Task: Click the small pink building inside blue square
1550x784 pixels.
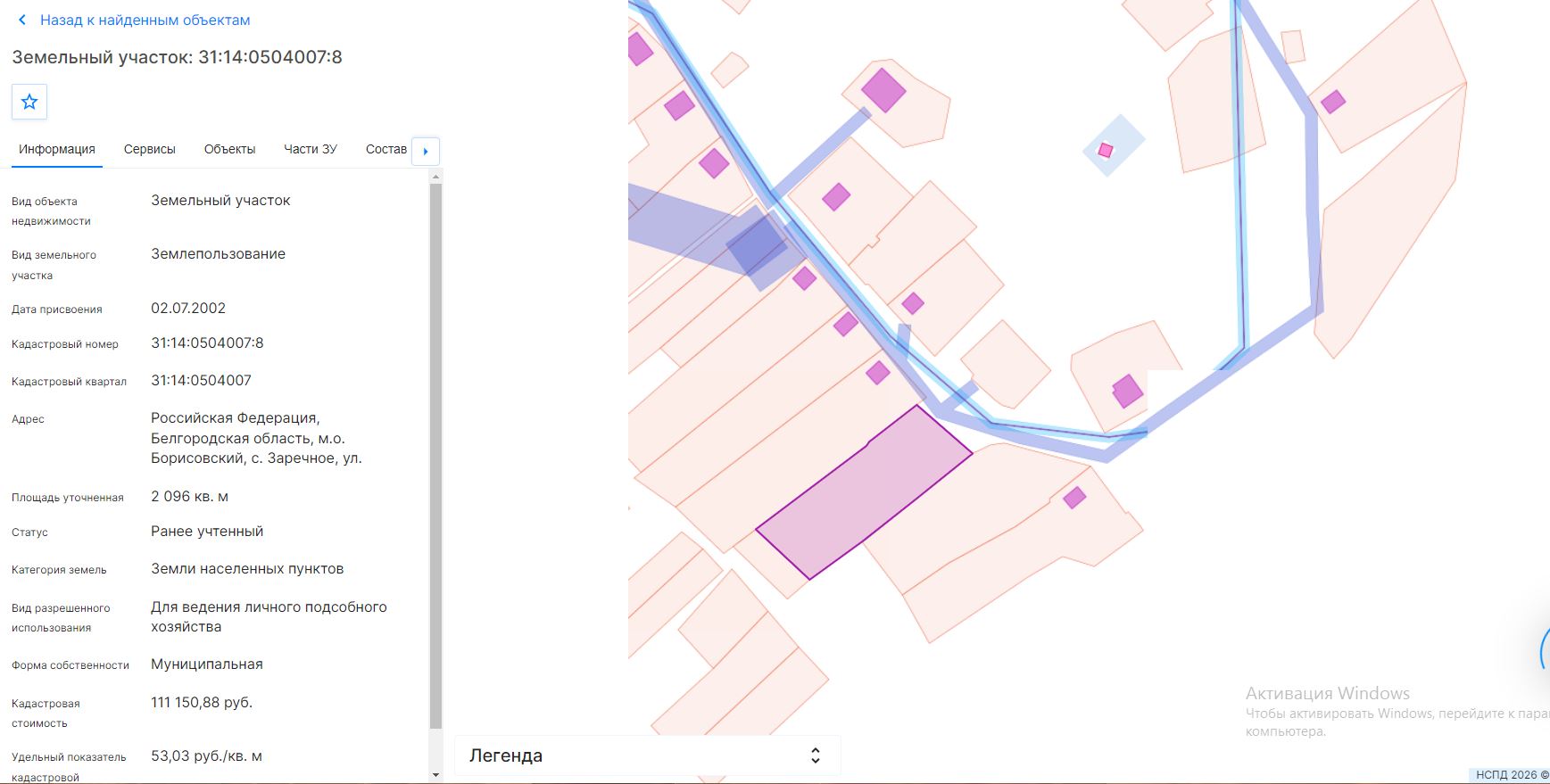Action: (1106, 150)
